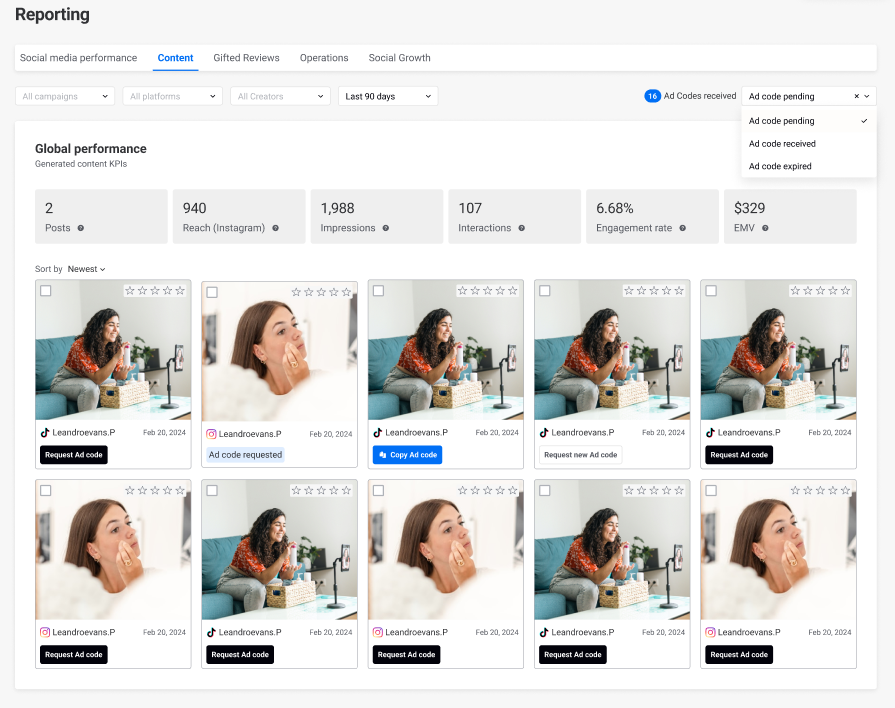
Task: Tick the checkbox on the Copy Ad code post
Action: pos(378,291)
